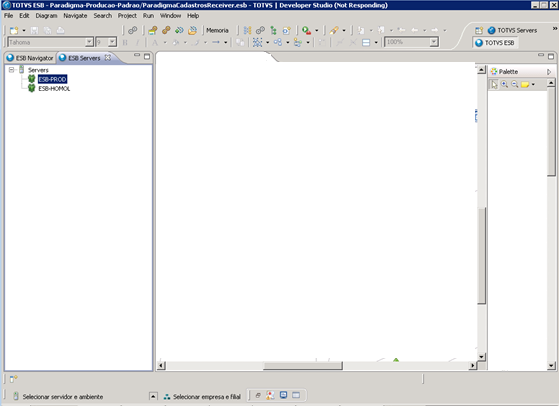The width and height of the screenshot is (559, 406).
Task: Click the align shapes icon
Action: click(x=298, y=43)
